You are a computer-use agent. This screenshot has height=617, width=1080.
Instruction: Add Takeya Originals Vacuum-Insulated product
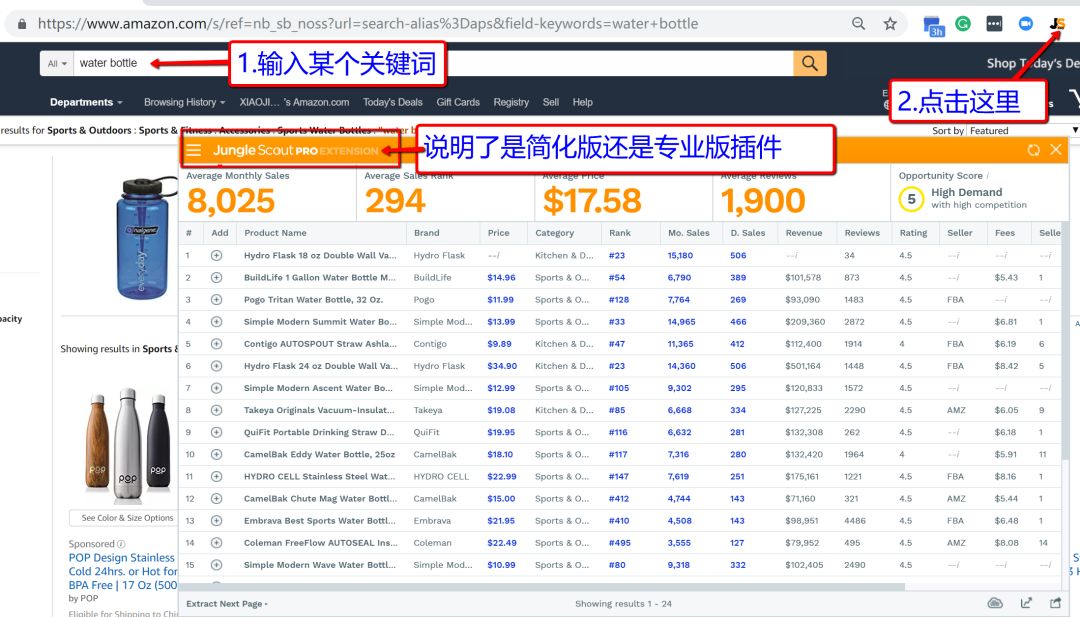216,410
